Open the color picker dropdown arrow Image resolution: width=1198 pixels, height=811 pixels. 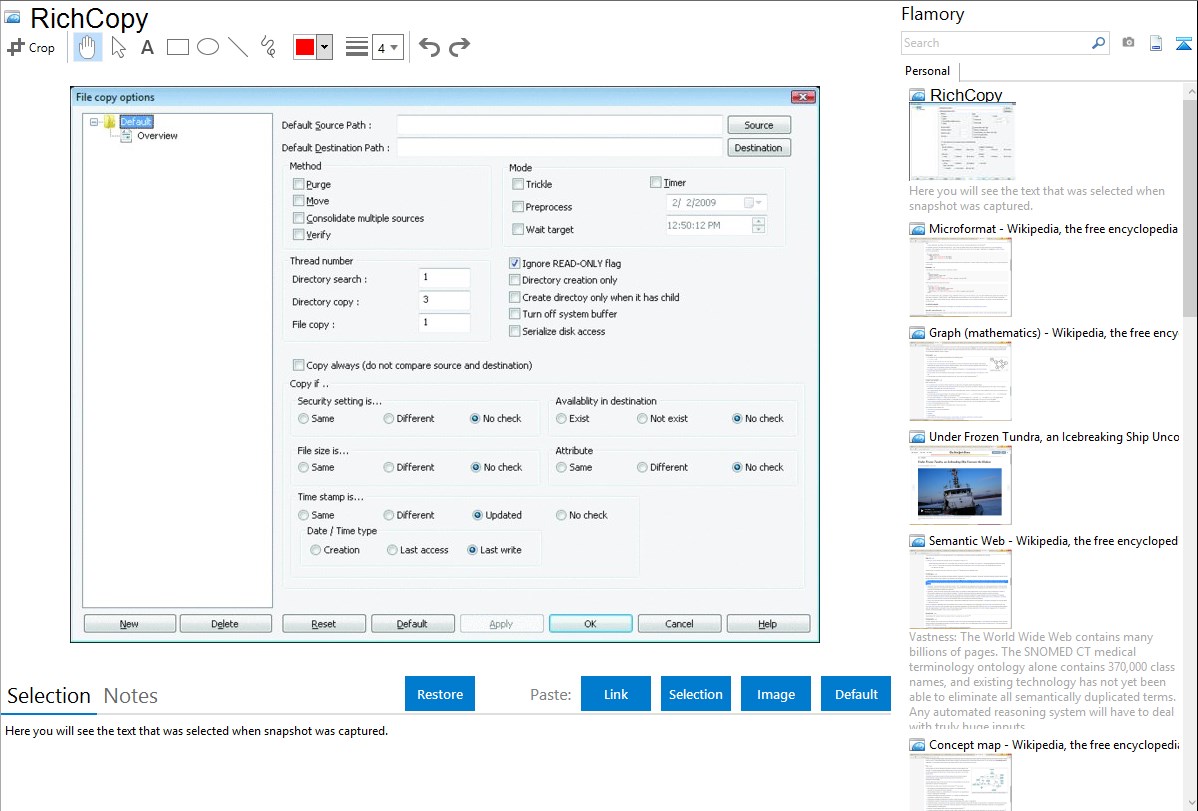click(x=324, y=47)
